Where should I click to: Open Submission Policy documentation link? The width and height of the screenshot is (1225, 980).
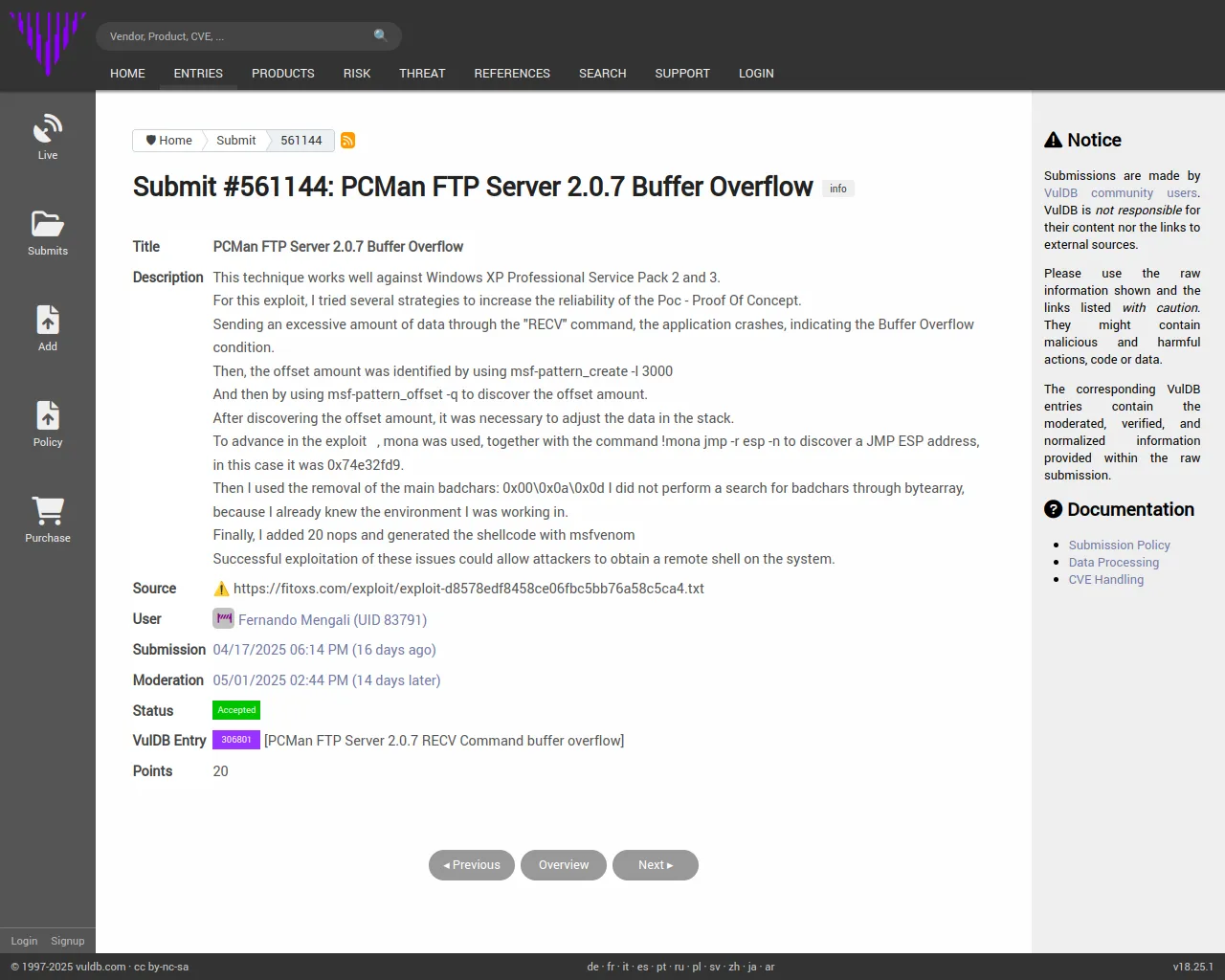coord(1120,546)
